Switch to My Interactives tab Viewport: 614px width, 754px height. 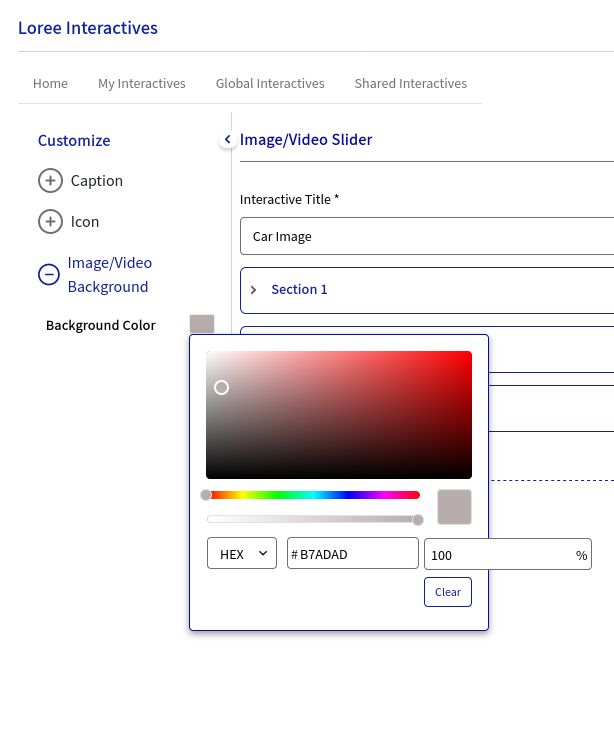tap(142, 84)
